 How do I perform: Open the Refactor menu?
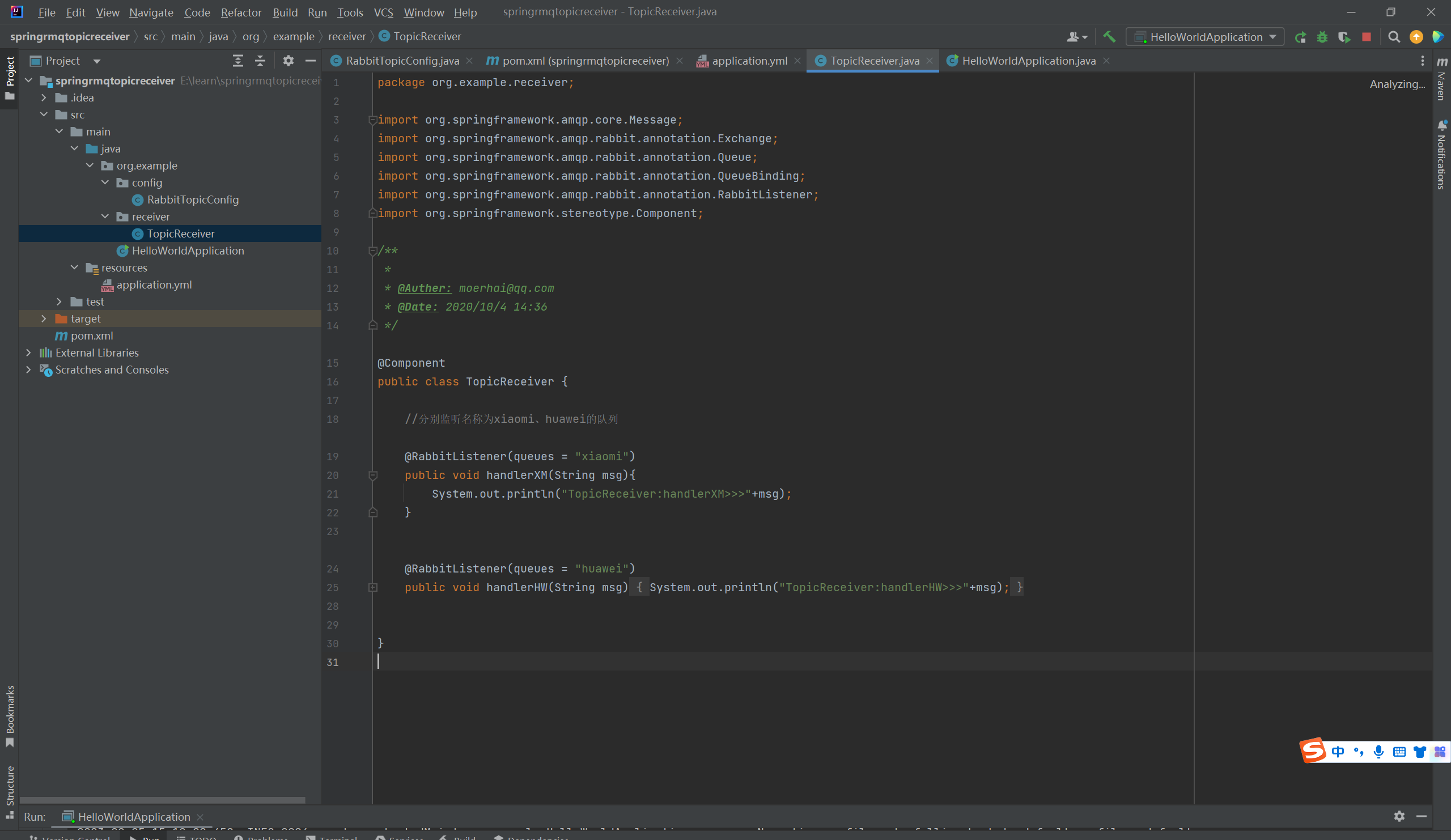pyautogui.click(x=241, y=12)
